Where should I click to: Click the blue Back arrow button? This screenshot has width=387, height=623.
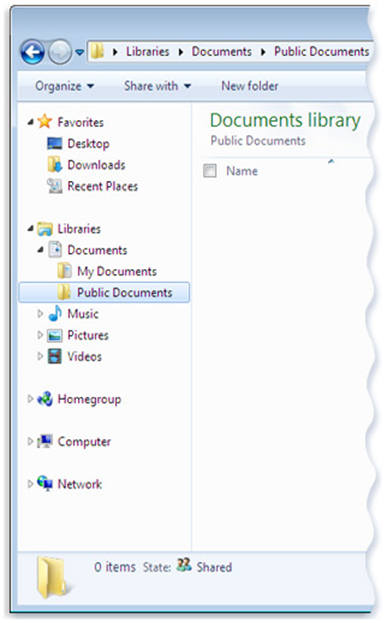point(33,52)
